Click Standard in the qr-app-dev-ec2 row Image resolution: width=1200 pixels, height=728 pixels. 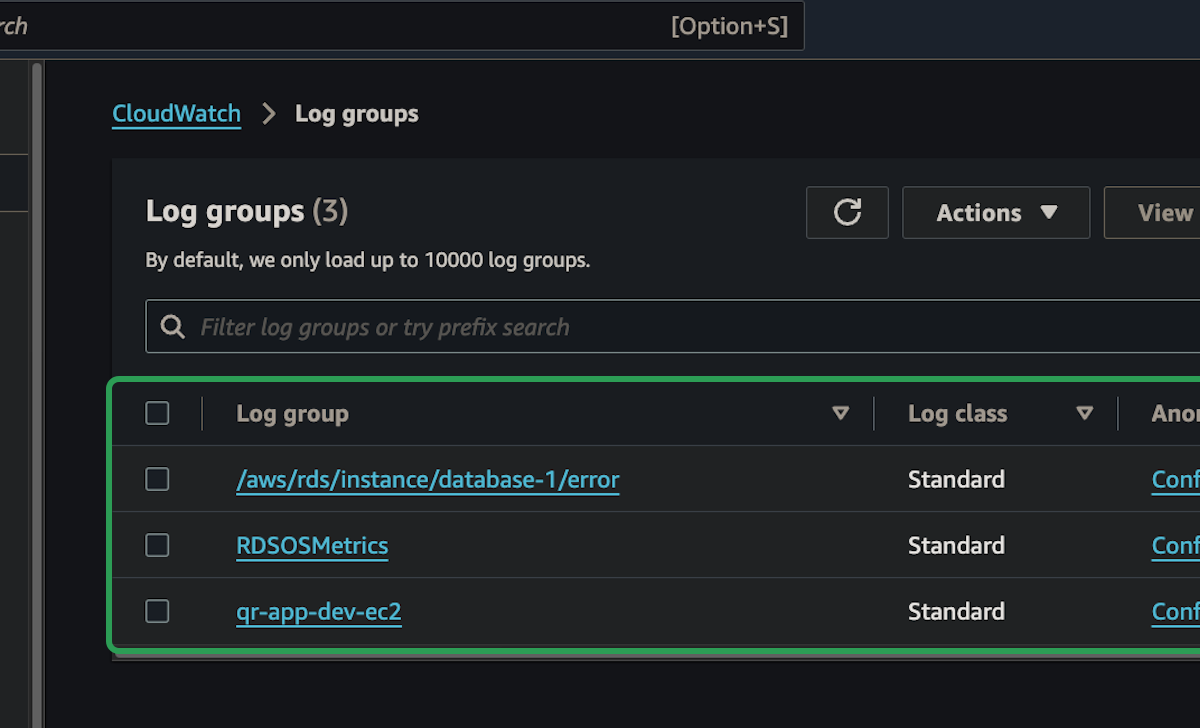pos(956,611)
